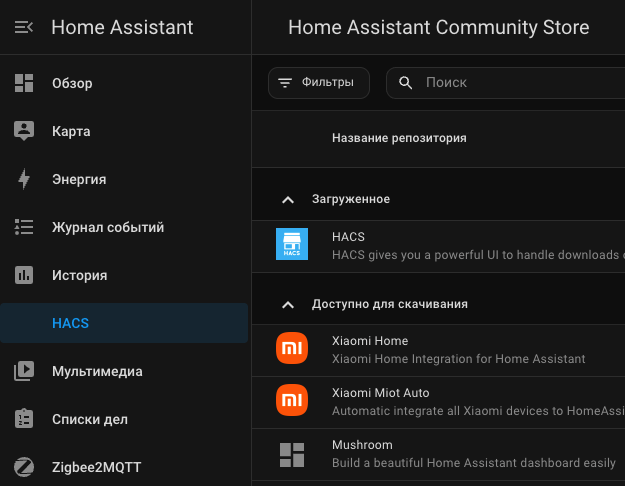This screenshot has height=486, width=625.
Task: Collapse the Доступно для скачивания chevron
Action: pos(288,305)
